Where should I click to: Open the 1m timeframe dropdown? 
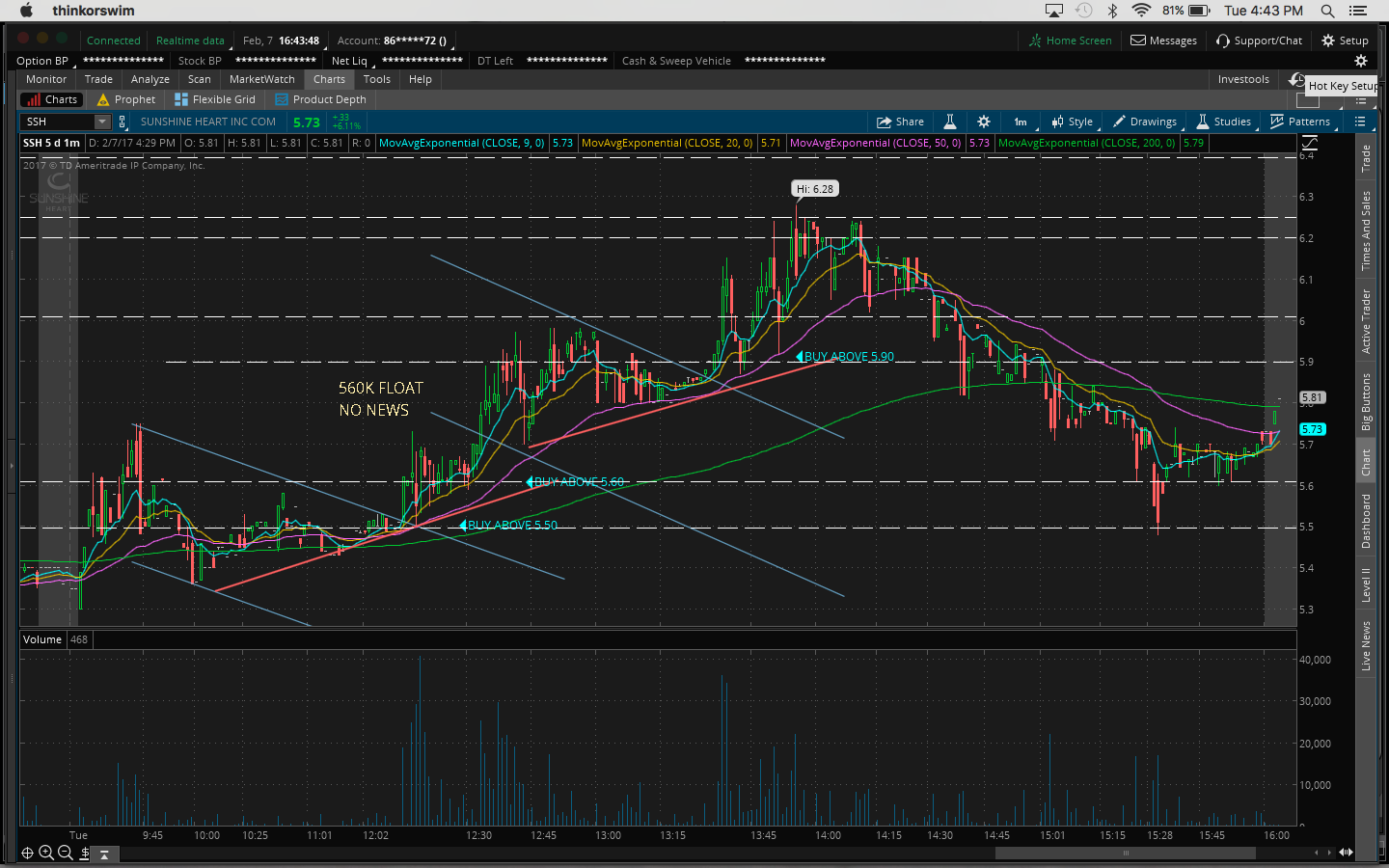tap(1021, 122)
